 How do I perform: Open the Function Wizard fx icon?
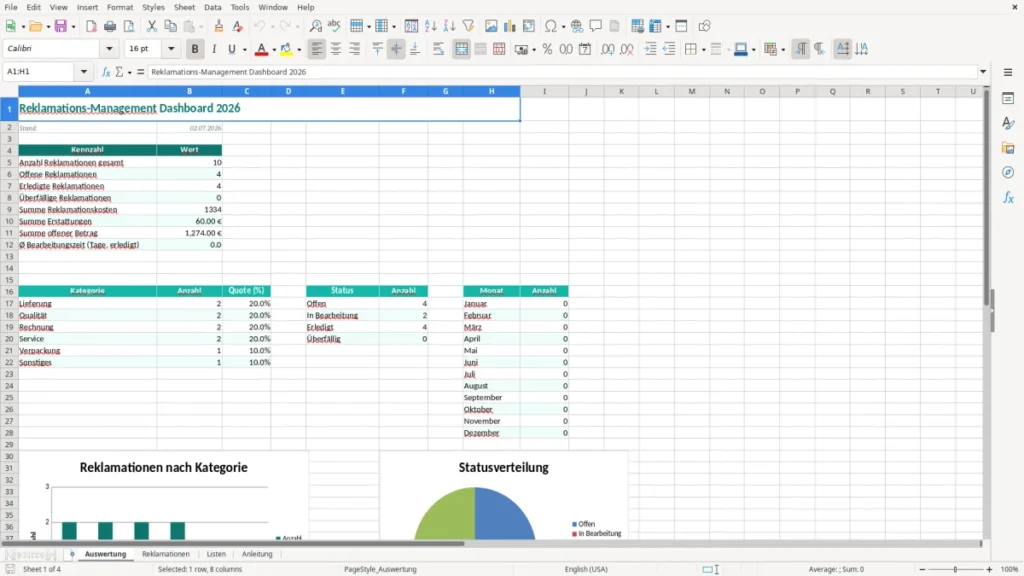[x=106, y=72]
